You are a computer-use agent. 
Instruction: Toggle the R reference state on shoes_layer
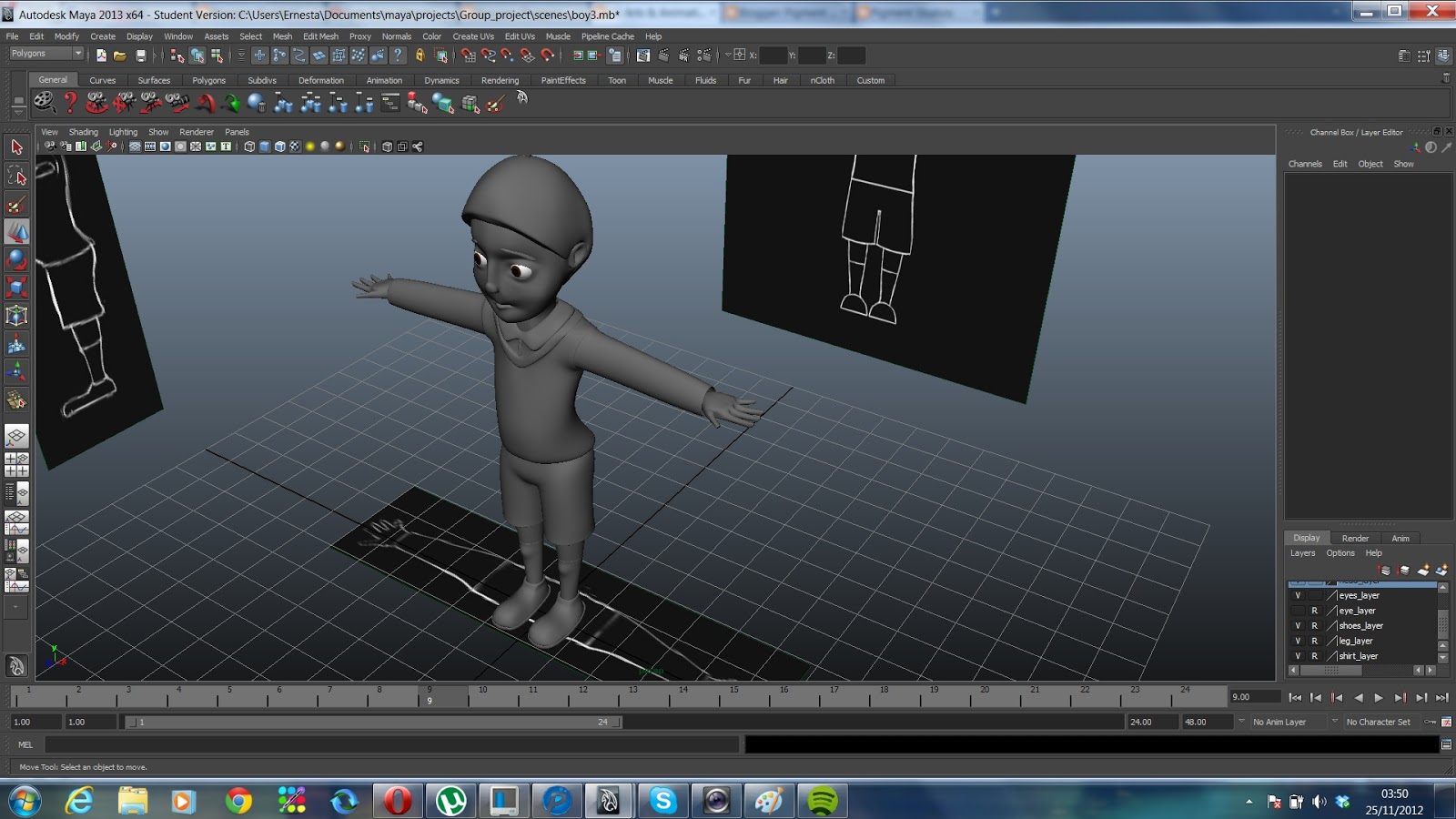point(1315,625)
